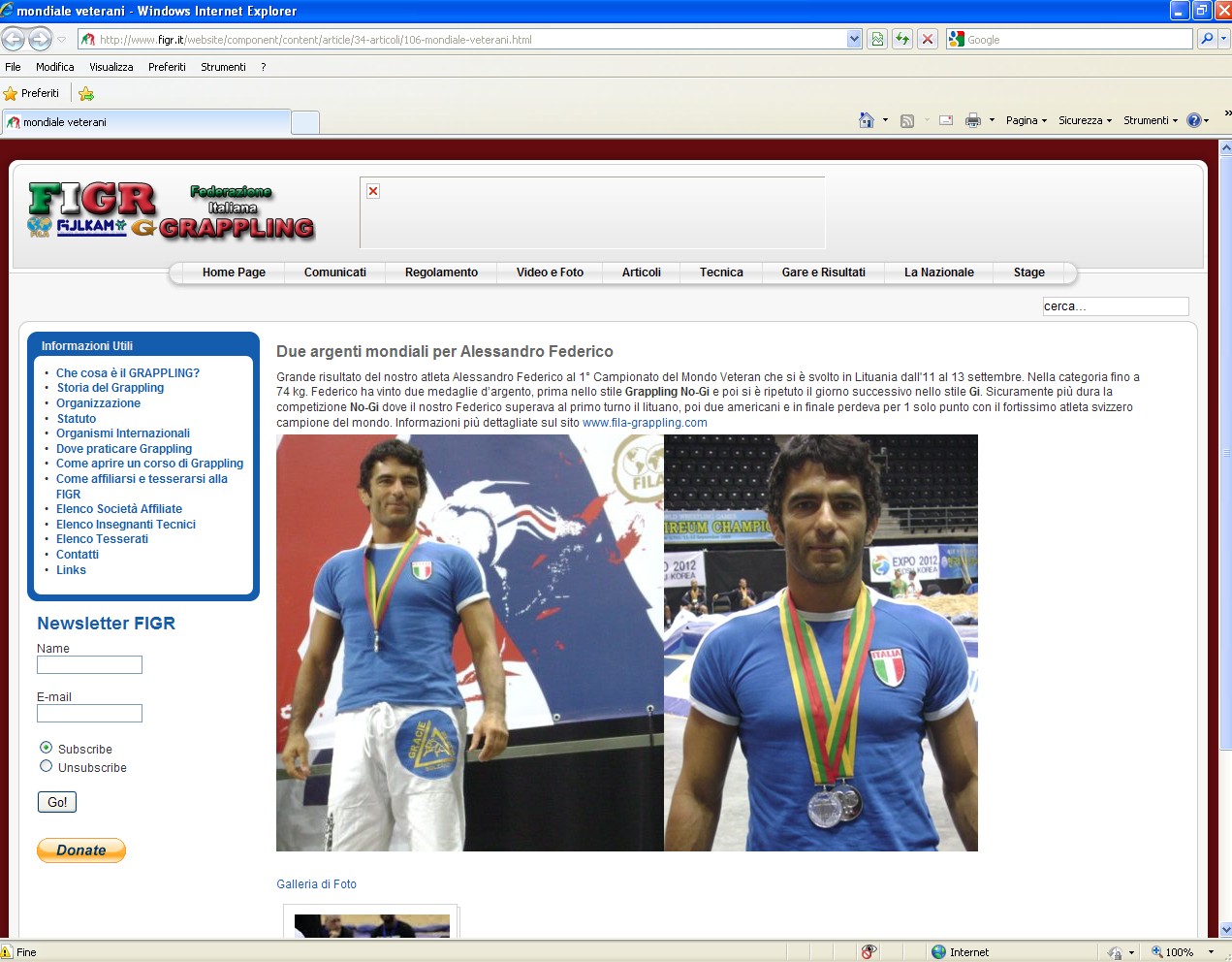Open the Visualizza menu
The width and height of the screenshot is (1232, 962).
coord(111,67)
